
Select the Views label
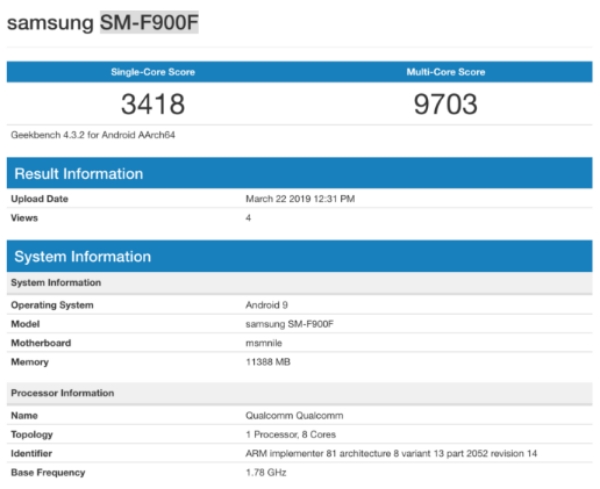pos(24,218)
